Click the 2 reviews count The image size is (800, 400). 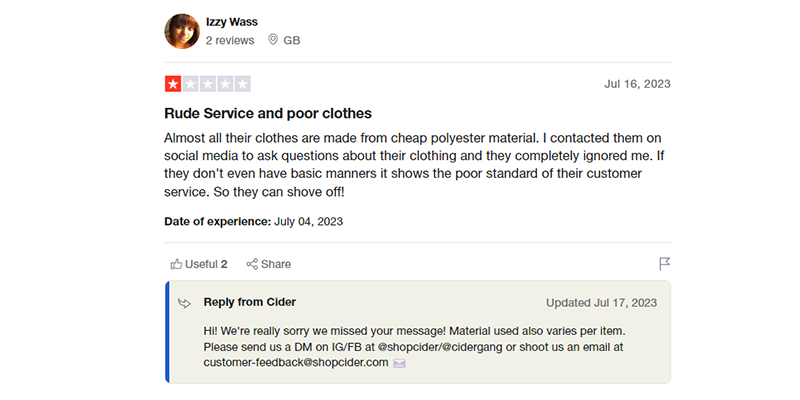tap(229, 41)
